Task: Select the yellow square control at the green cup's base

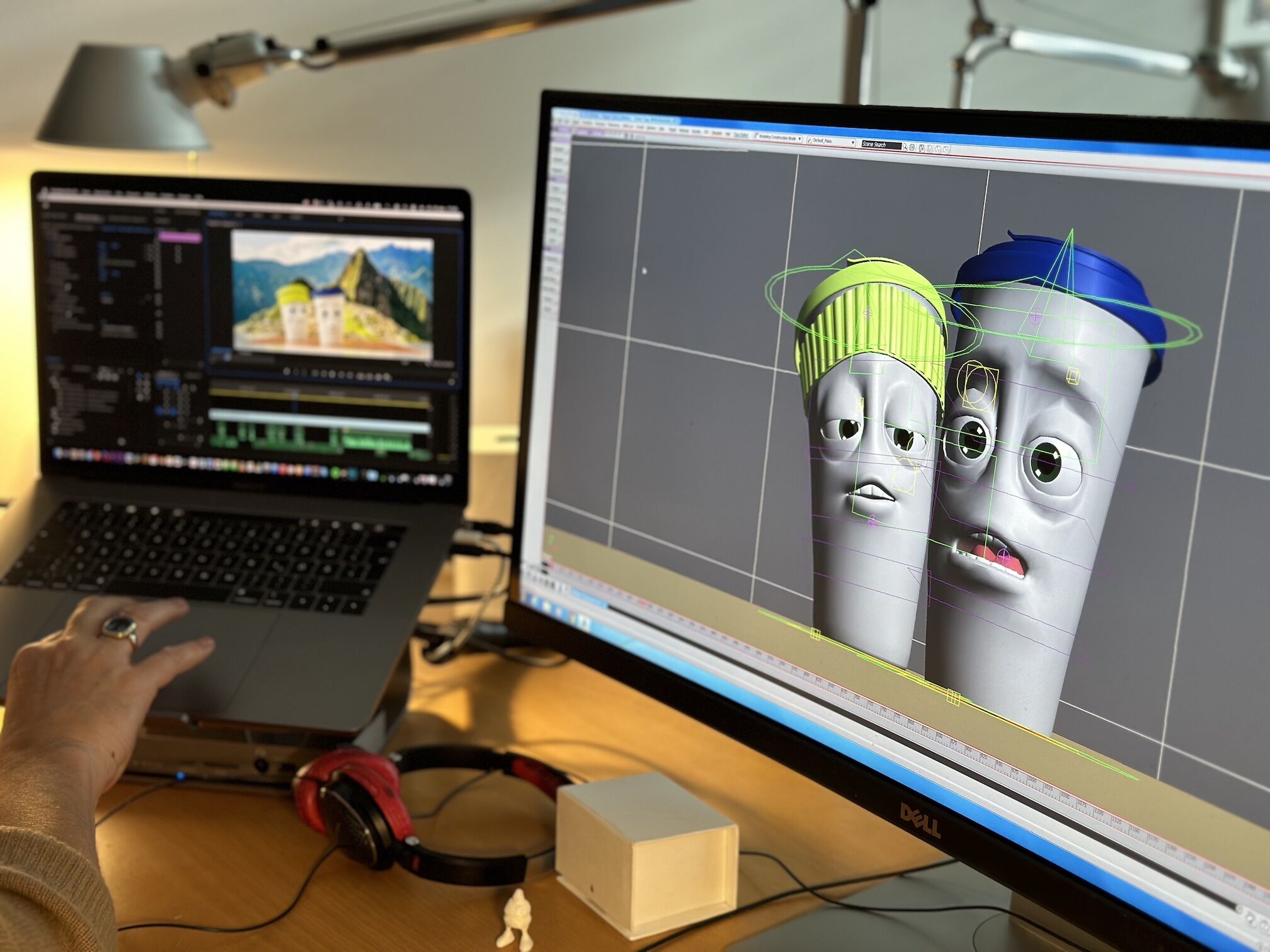Action: 815,634
